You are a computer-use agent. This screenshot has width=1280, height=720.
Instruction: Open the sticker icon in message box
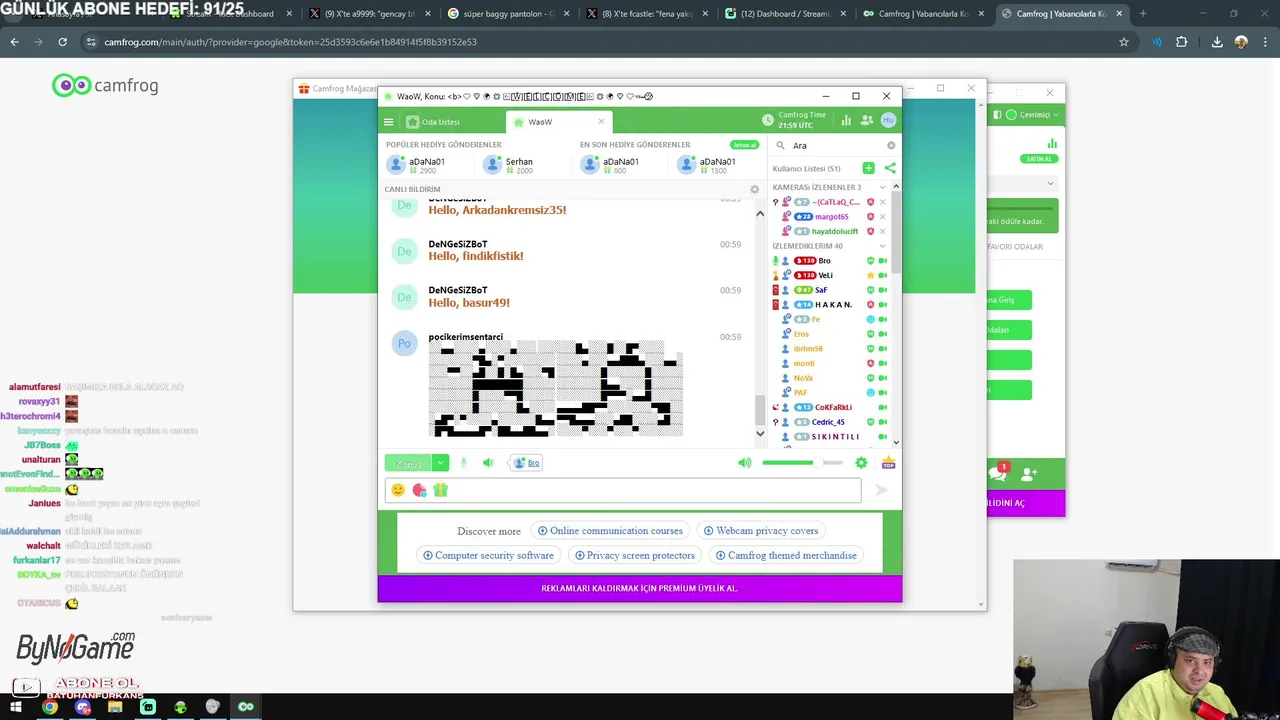click(x=419, y=490)
